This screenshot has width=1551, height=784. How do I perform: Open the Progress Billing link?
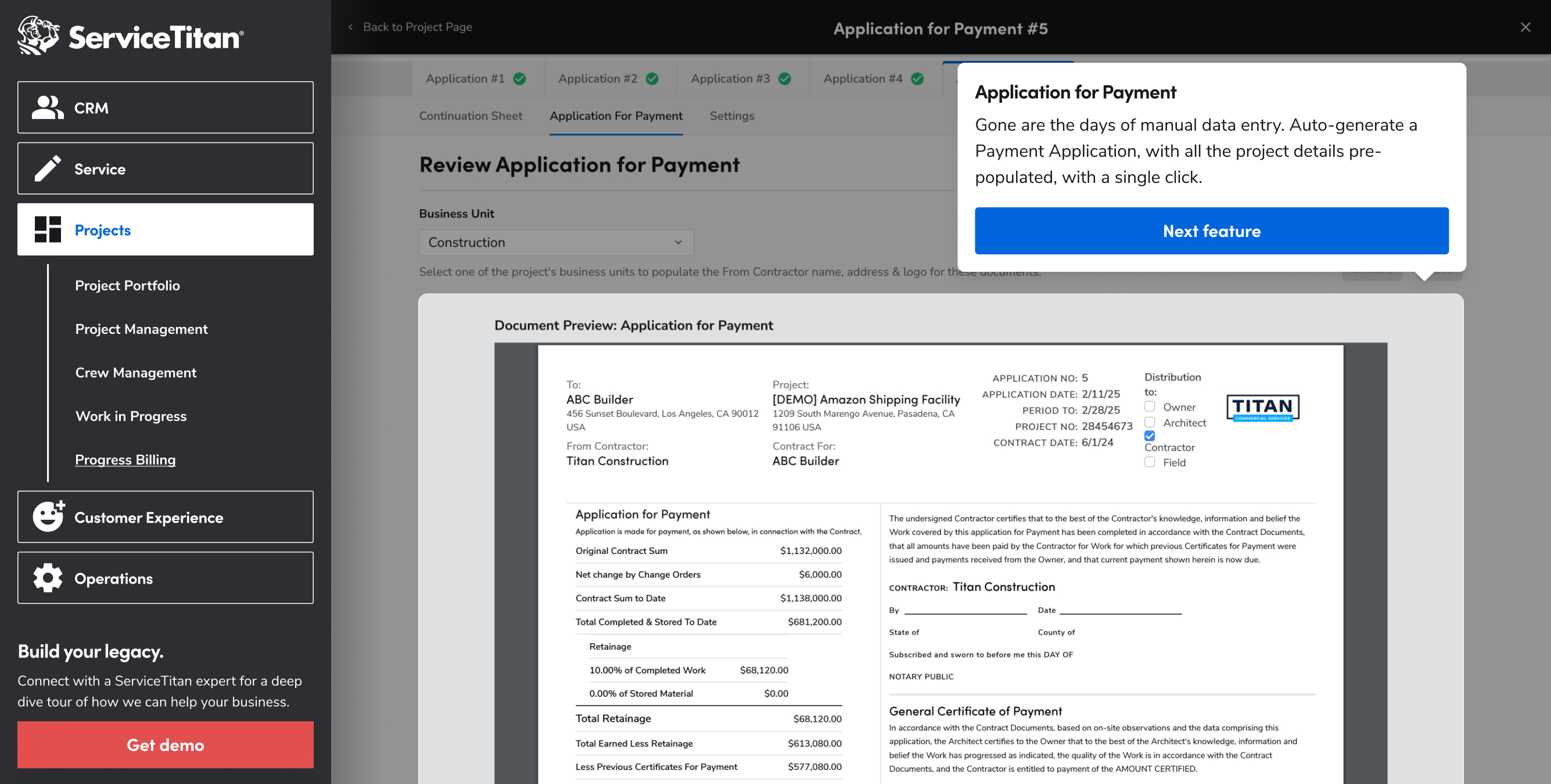(125, 459)
